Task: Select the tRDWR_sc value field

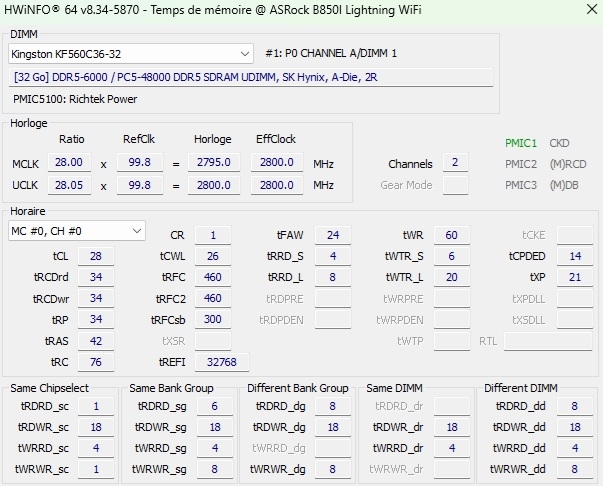Action: (96, 427)
